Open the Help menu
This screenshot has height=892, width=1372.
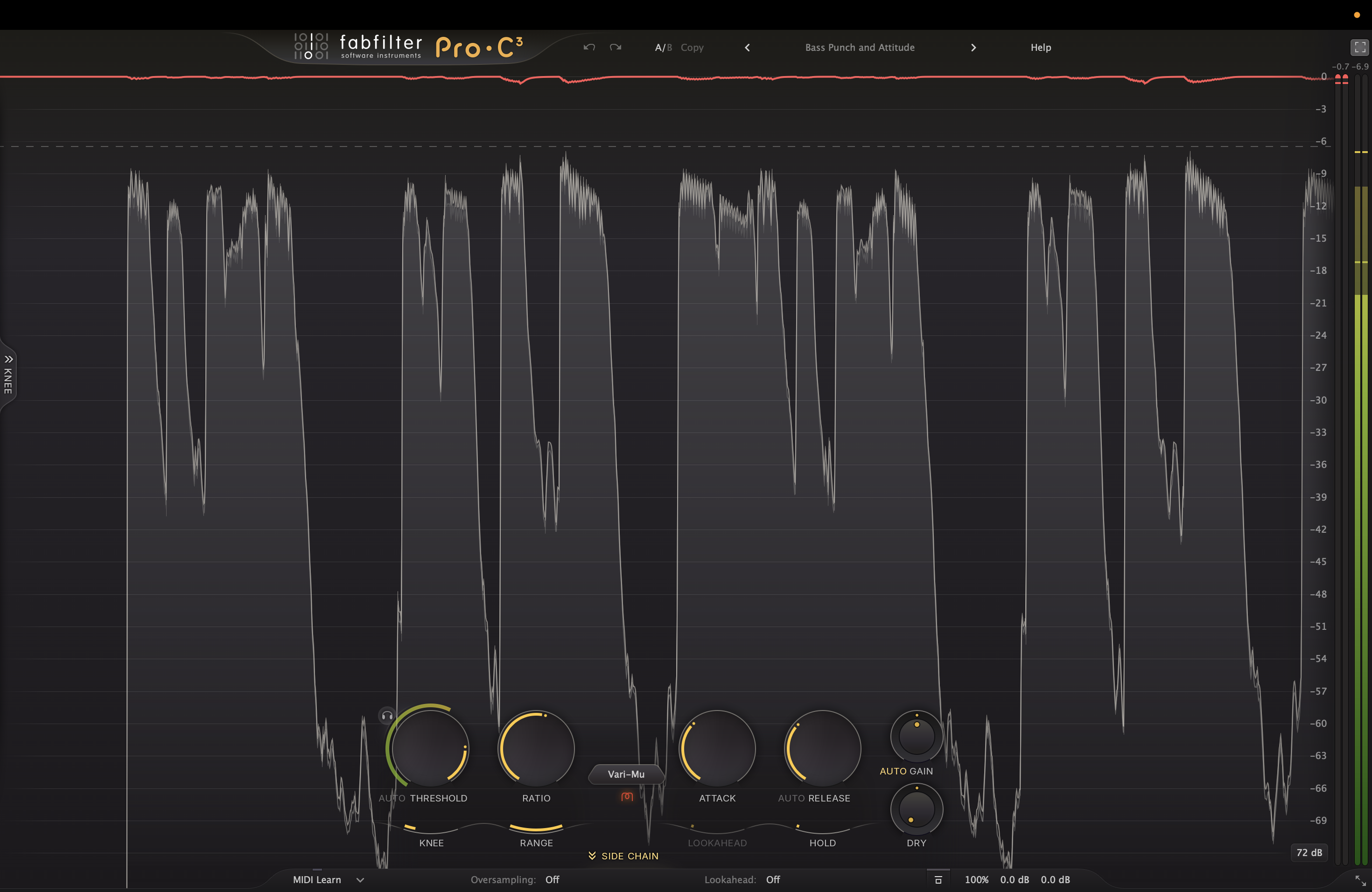[x=1041, y=47]
